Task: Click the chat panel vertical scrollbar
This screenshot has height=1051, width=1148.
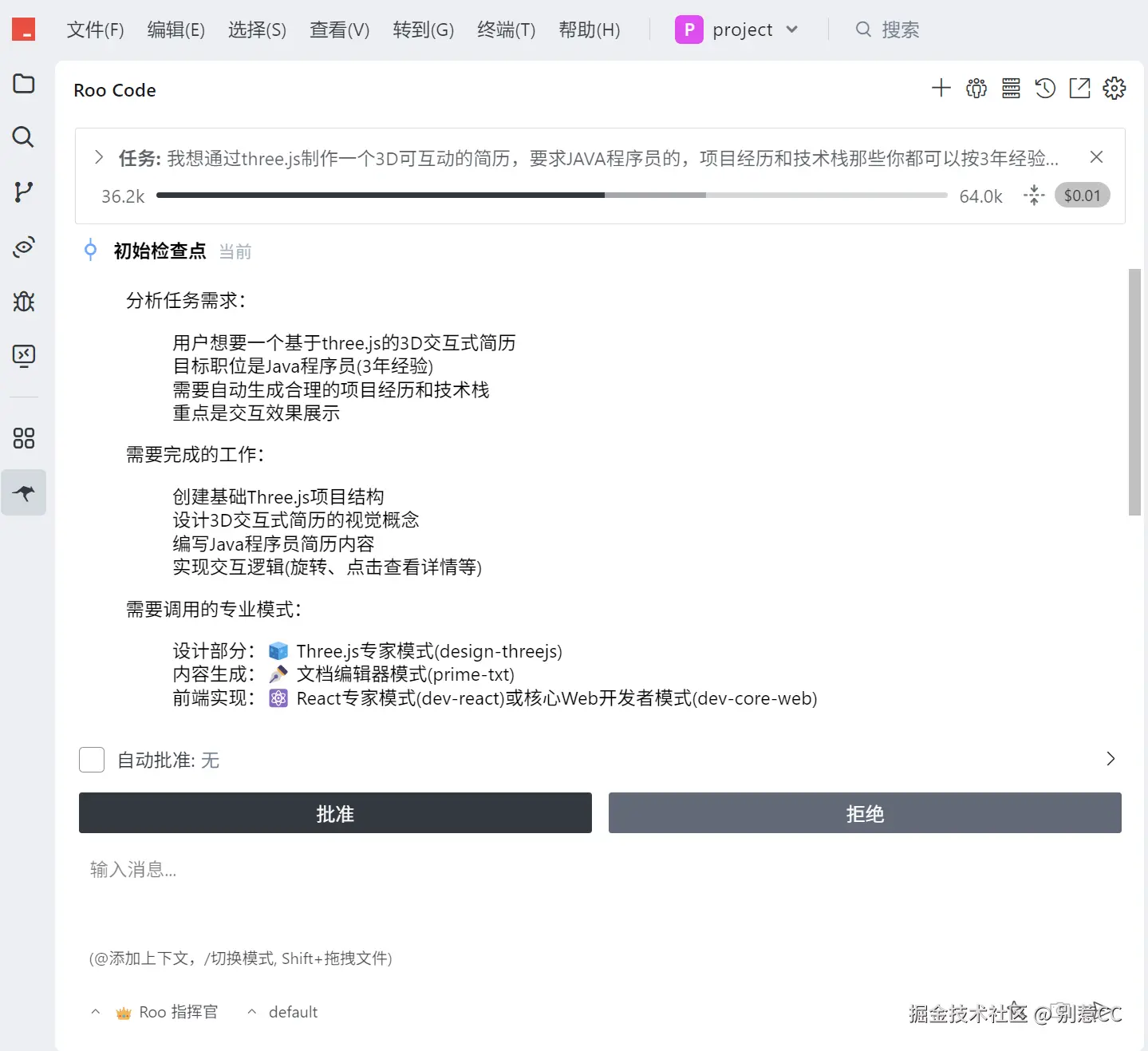Action: (1134, 392)
